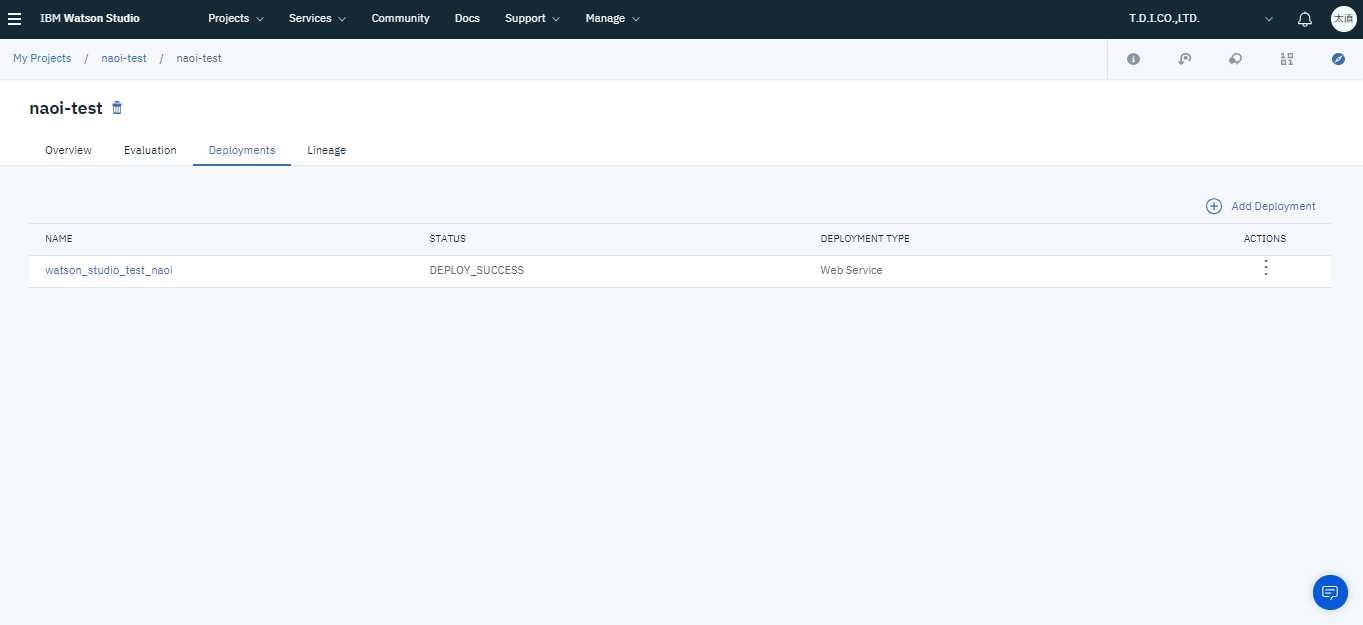Click the data grid icon

pyautogui.click(x=1286, y=59)
